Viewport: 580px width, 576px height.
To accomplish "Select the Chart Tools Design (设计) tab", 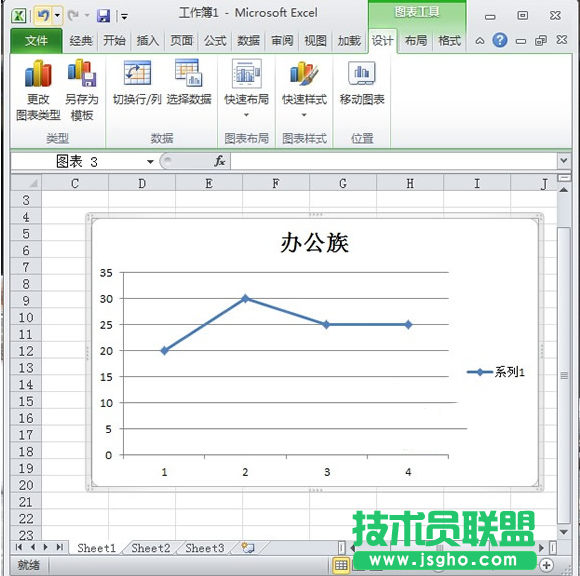I will point(382,41).
